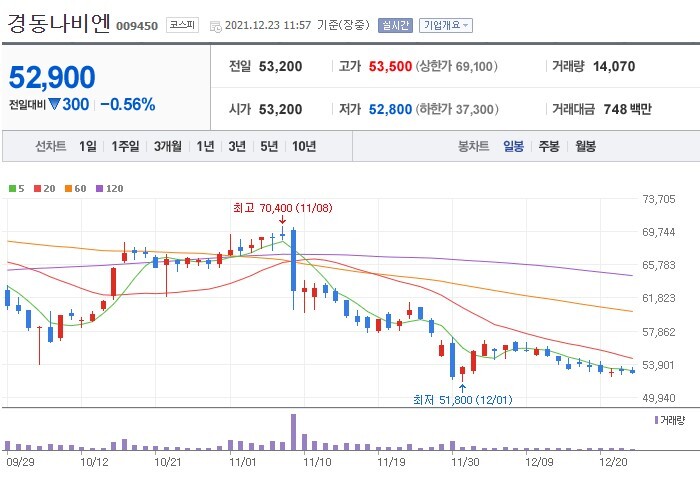Click the green 5-day moving average swatch
Viewport: 700px width, 488px height.
(12, 188)
